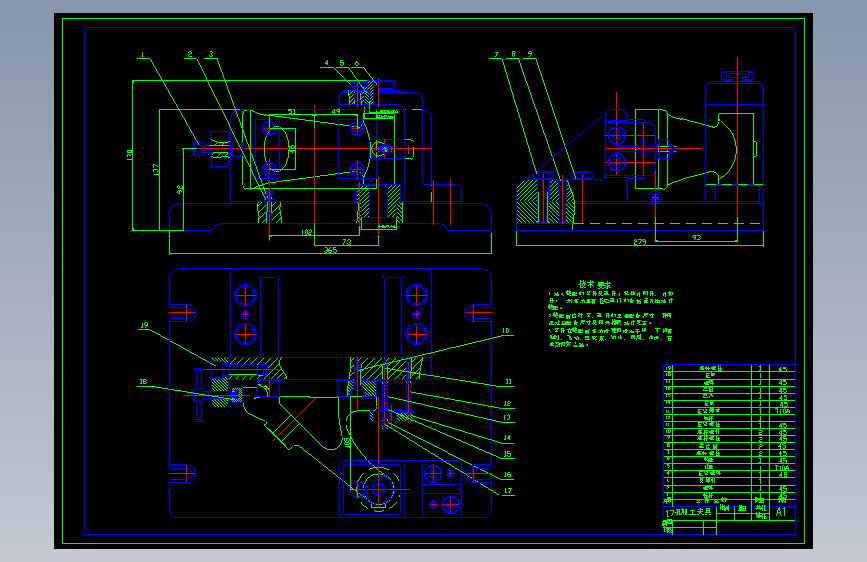The height and width of the screenshot is (562, 867).
Task: Pick part callout number 5 label
Action: [x=342, y=63]
